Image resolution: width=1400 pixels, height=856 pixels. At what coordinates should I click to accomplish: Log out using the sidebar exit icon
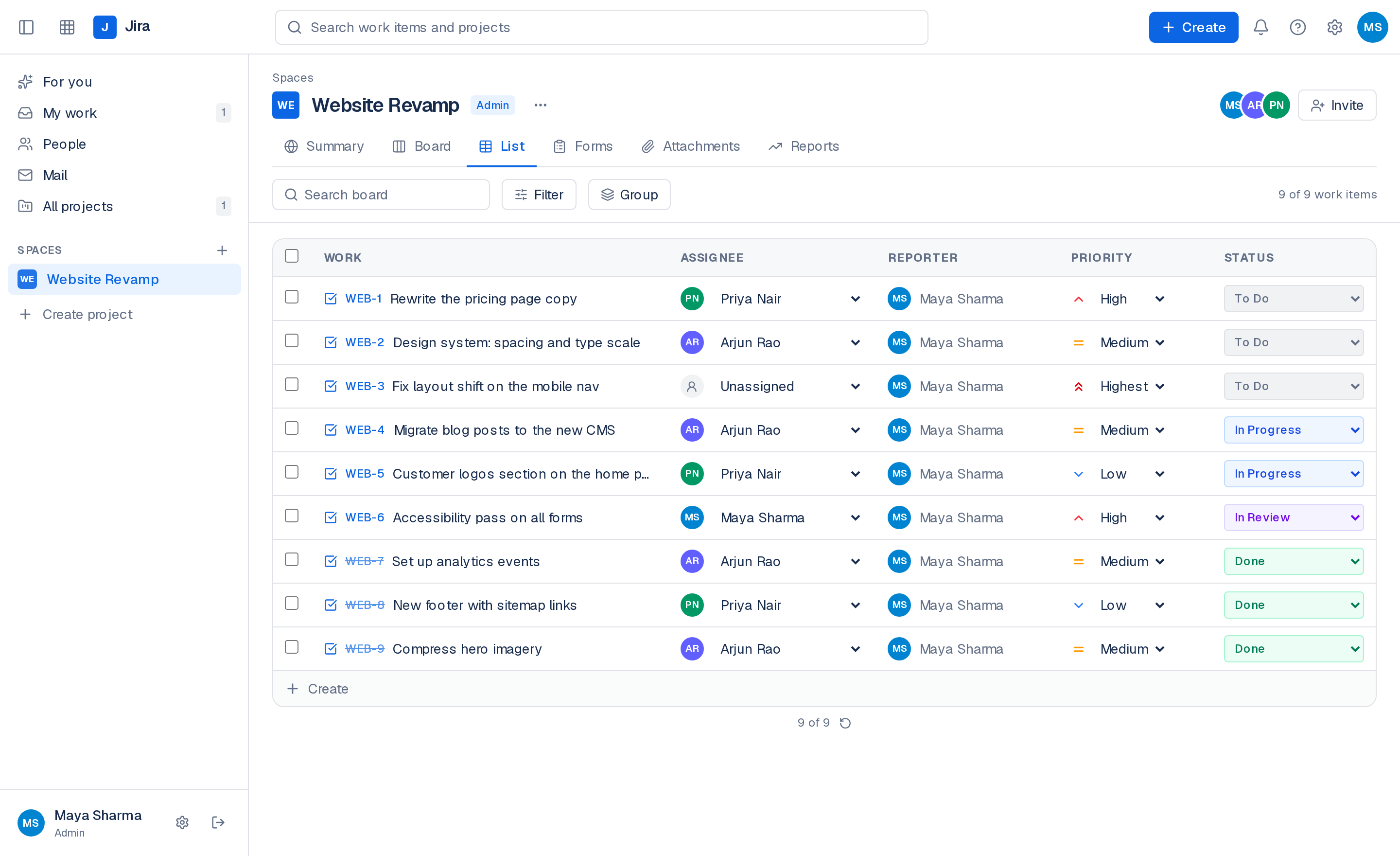pos(218,822)
